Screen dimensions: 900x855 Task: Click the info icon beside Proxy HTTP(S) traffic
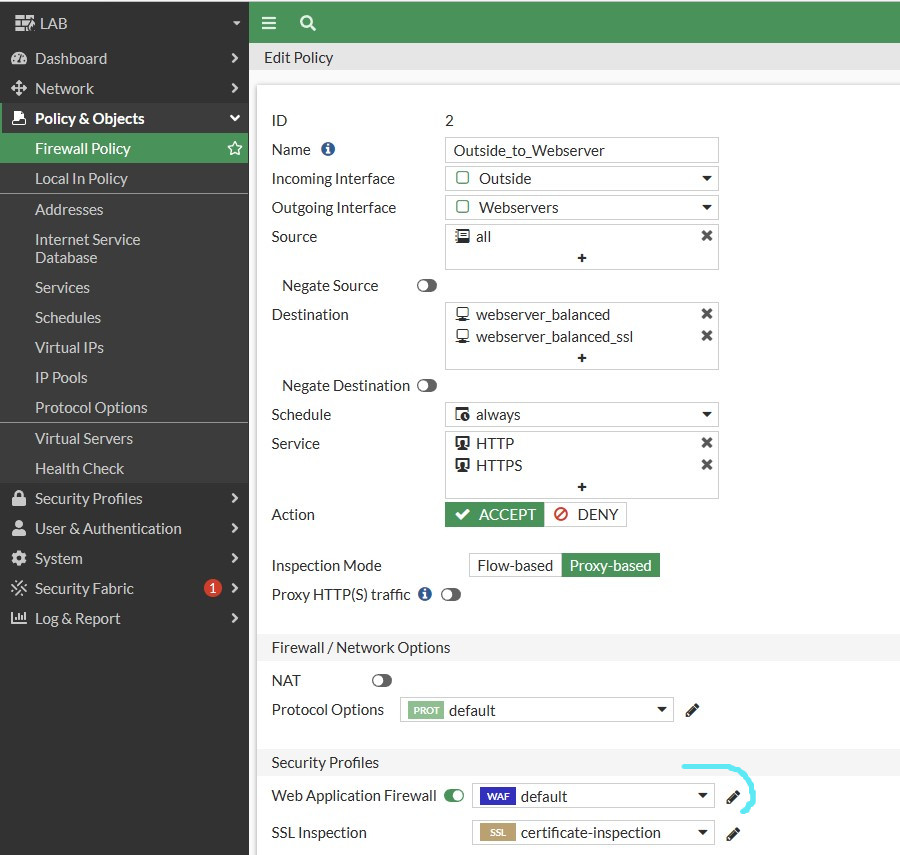click(425, 594)
